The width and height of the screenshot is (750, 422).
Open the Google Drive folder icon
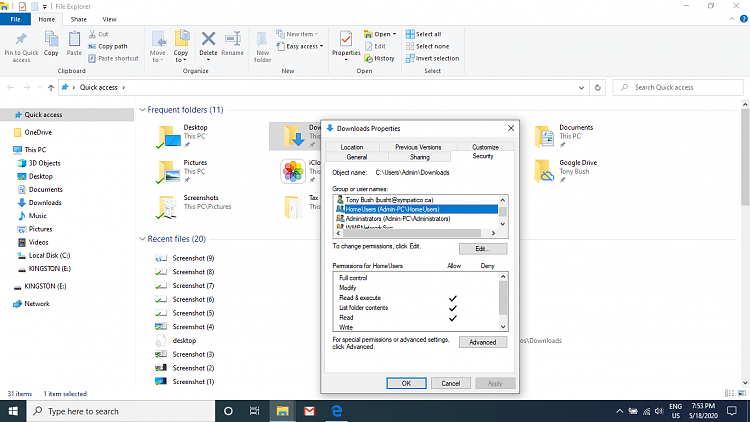coord(544,170)
